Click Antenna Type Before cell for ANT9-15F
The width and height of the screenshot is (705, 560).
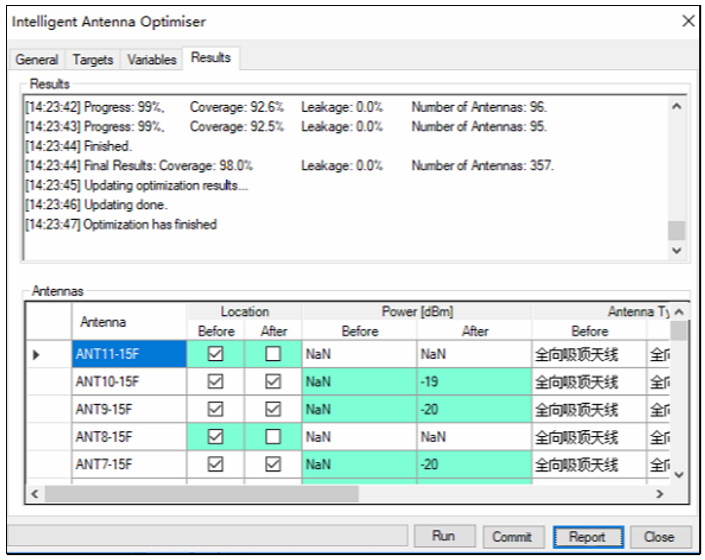click(589, 409)
